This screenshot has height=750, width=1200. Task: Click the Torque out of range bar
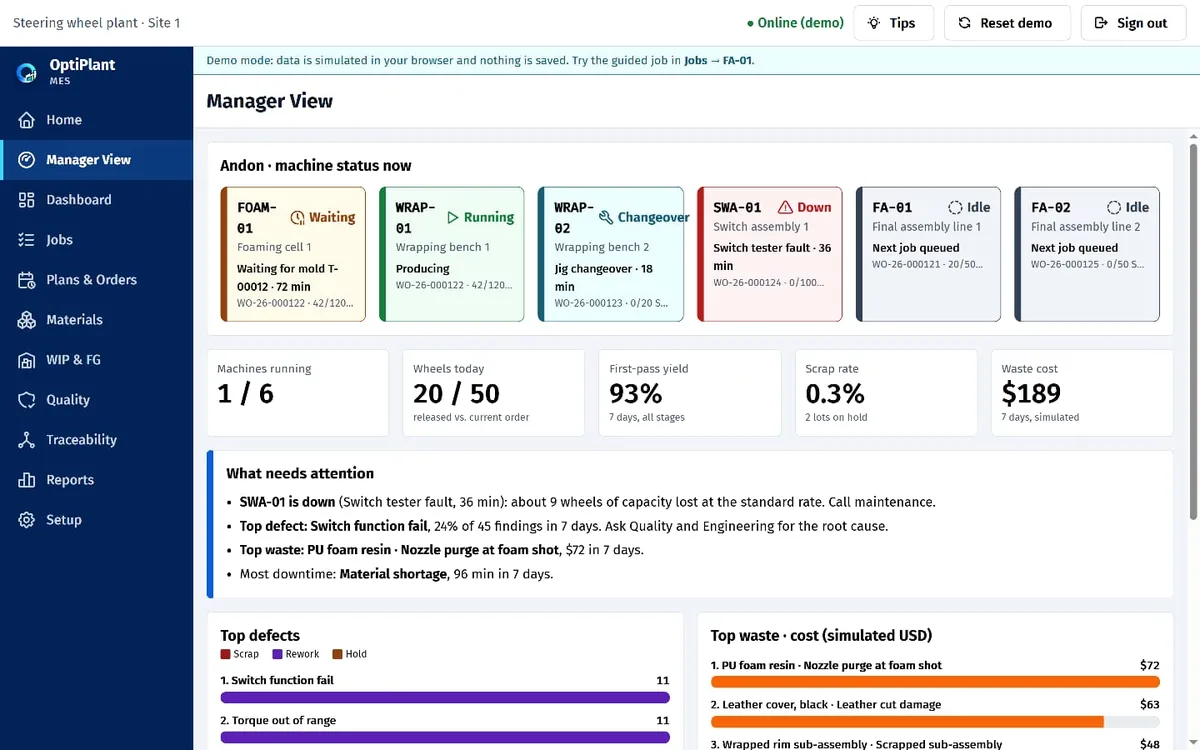tap(445, 737)
